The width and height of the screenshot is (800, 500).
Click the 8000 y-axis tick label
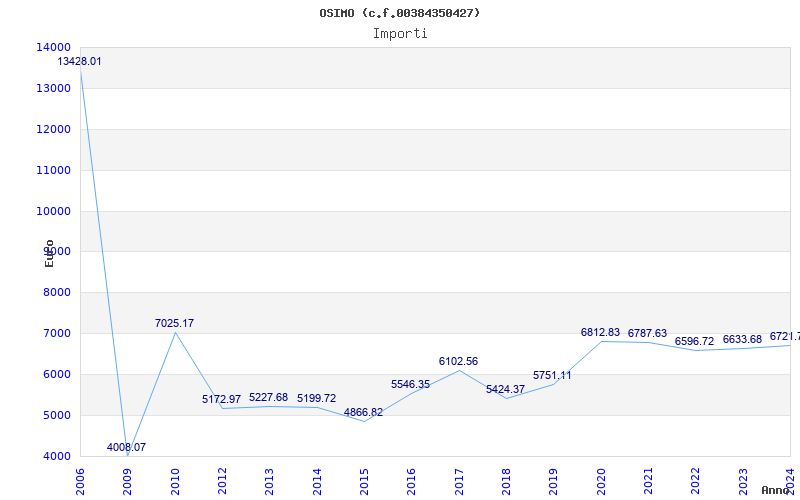[56, 292]
